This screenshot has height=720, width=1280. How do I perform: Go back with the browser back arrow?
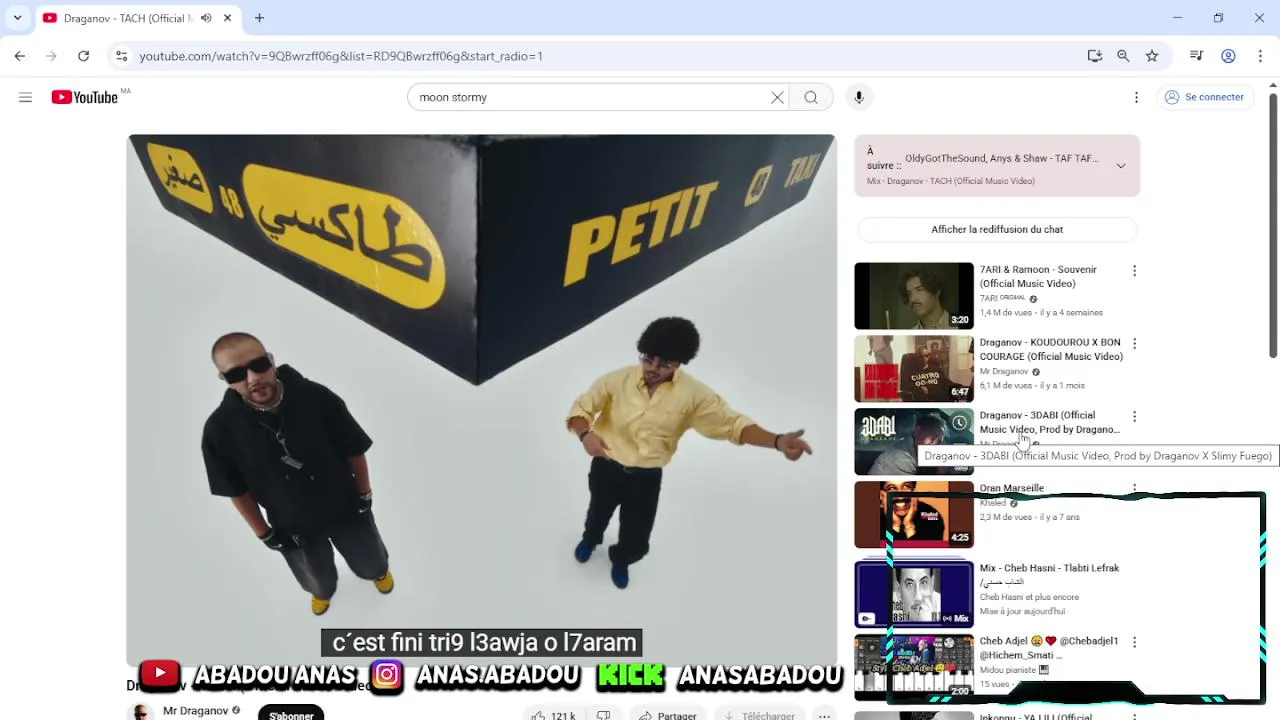[20, 56]
